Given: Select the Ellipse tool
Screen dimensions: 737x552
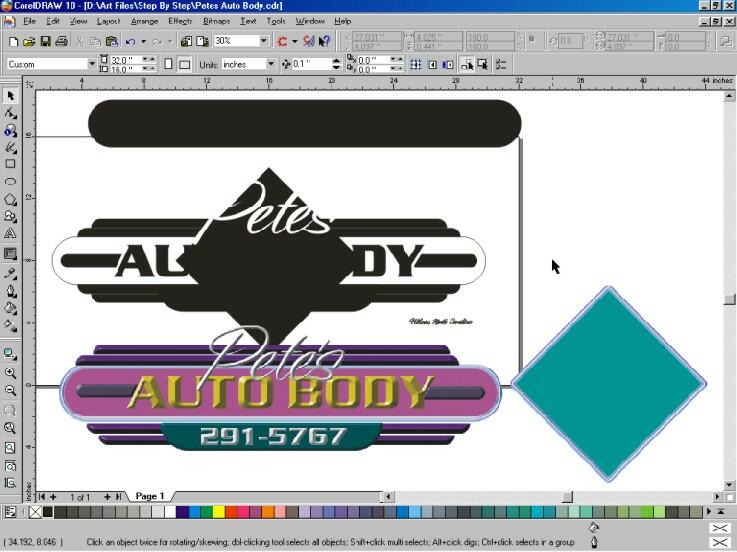Looking at the screenshot, I should pyautogui.click(x=10, y=181).
